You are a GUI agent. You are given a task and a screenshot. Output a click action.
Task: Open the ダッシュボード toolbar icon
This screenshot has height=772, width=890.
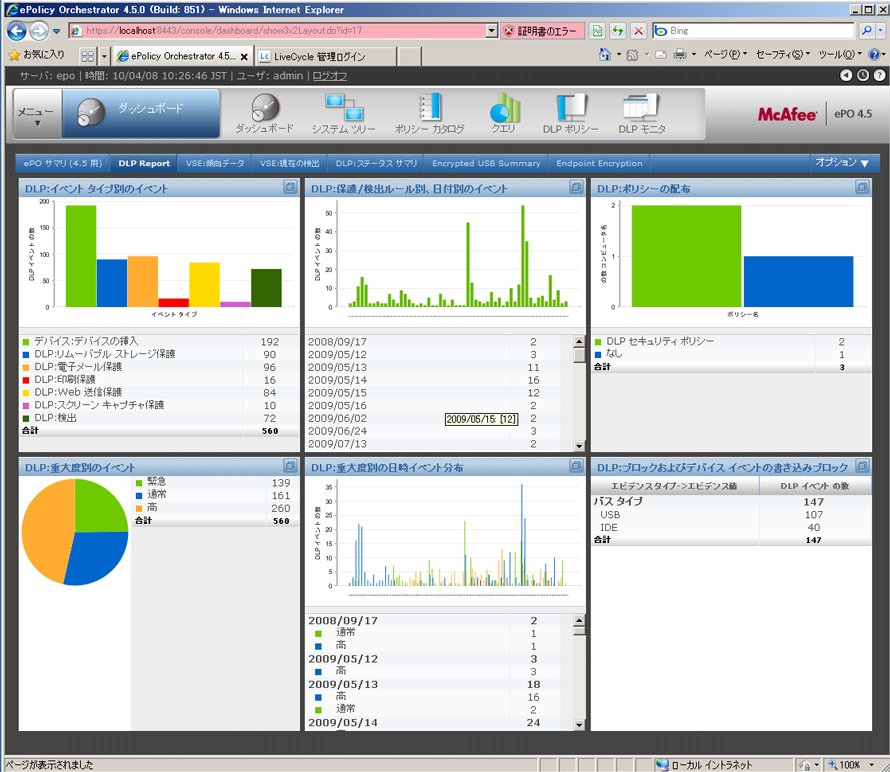pyautogui.click(x=265, y=114)
